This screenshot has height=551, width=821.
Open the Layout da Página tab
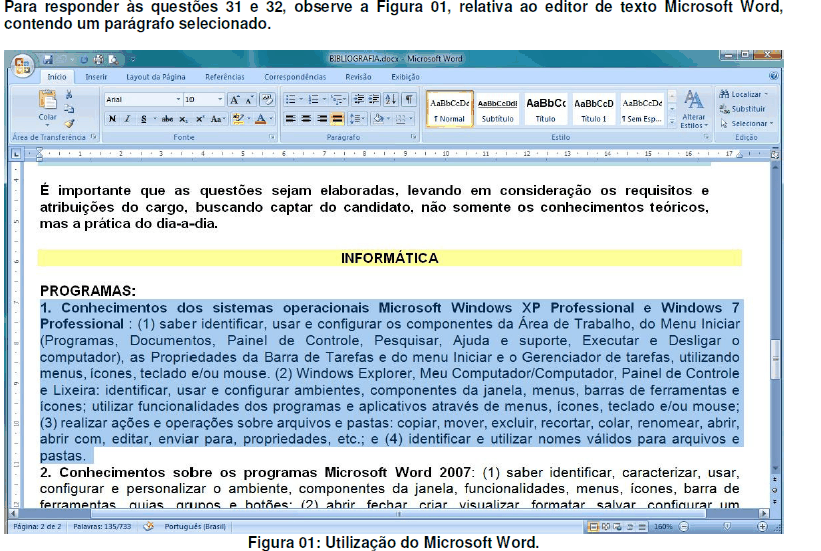156,77
